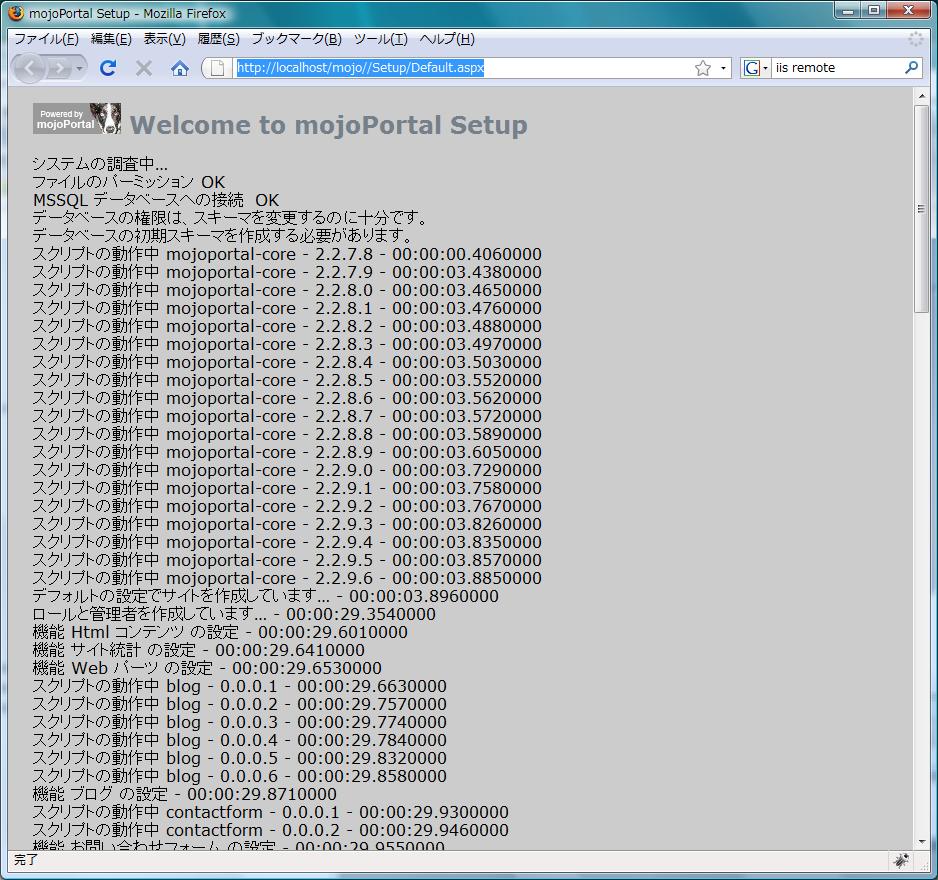This screenshot has width=938, height=880.
Task: Click the '機能 ブログ の設定' line
Action: (184, 794)
